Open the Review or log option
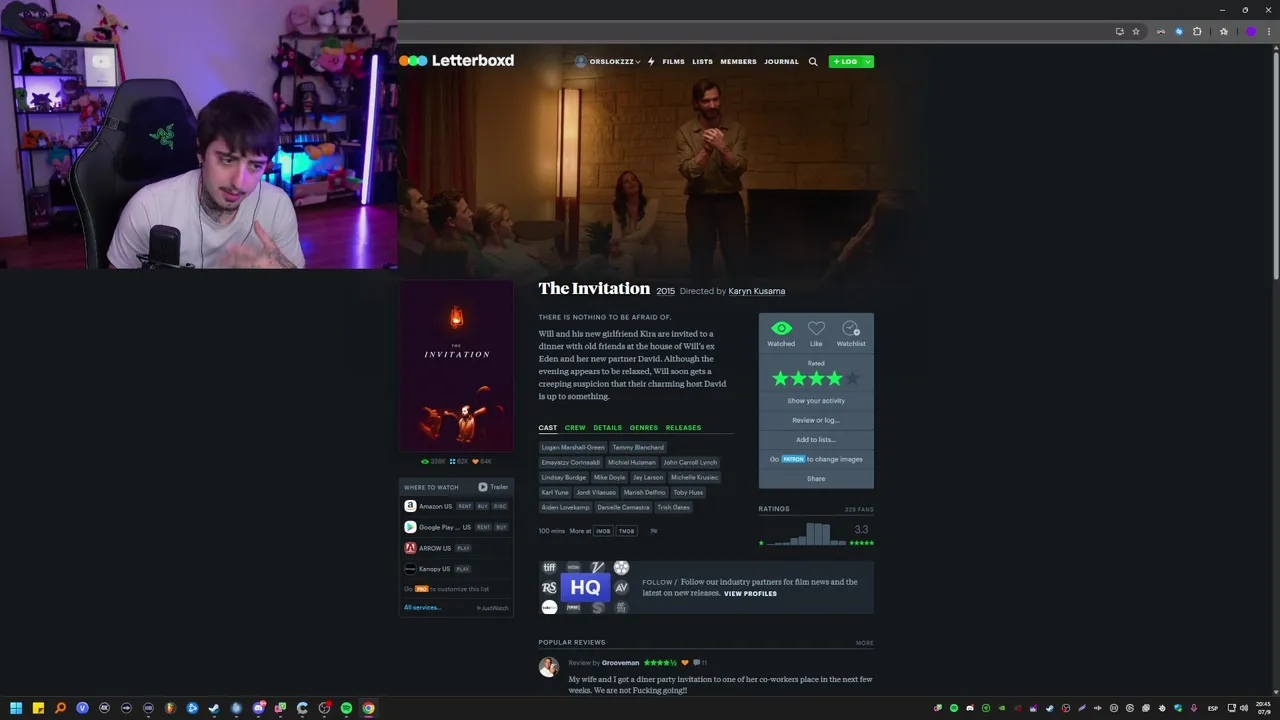 816,420
